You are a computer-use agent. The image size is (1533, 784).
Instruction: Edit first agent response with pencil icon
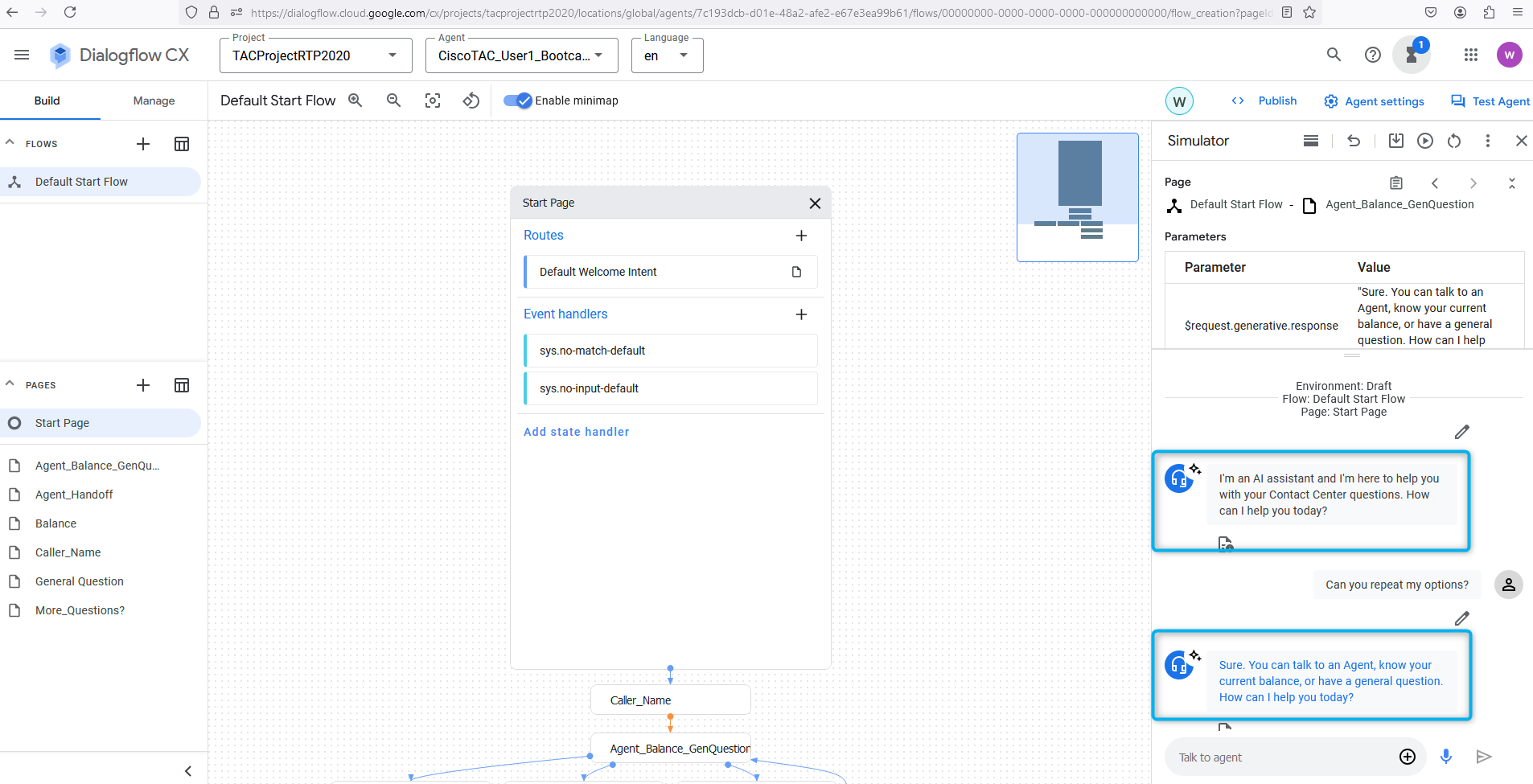(x=1462, y=432)
